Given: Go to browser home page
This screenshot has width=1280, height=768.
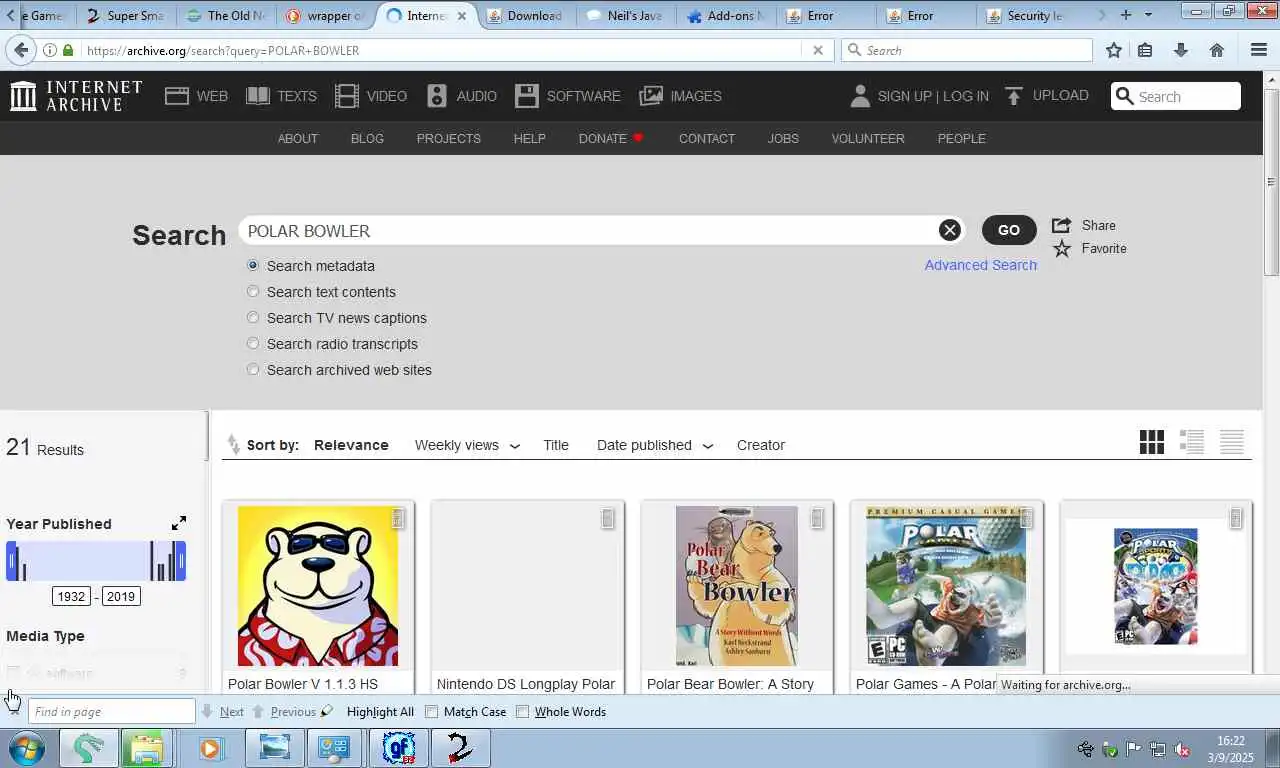Looking at the screenshot, I should click(1217, 50).
